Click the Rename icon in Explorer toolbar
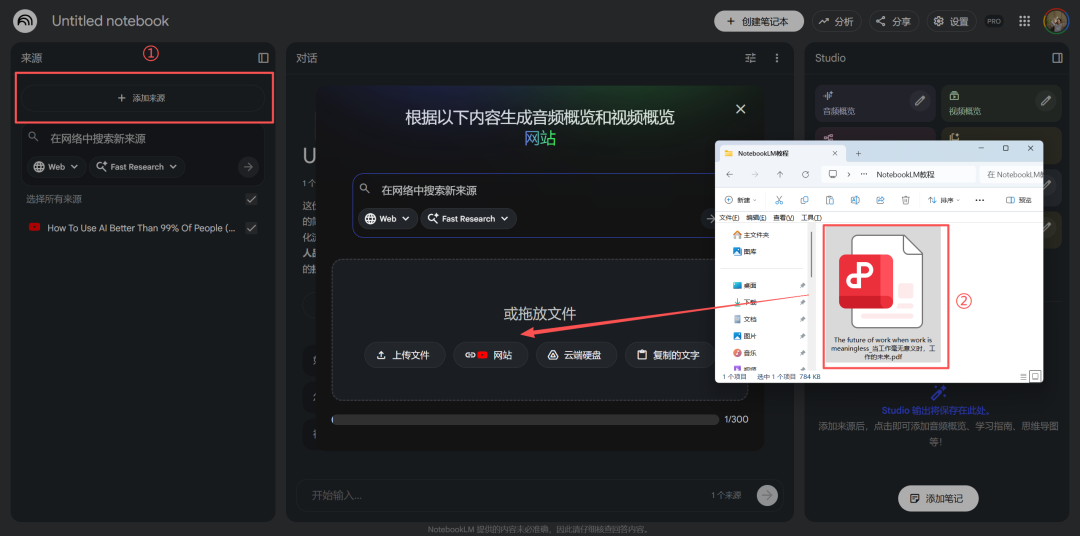This screenshot has width=1080, height=536. point(855,200)
